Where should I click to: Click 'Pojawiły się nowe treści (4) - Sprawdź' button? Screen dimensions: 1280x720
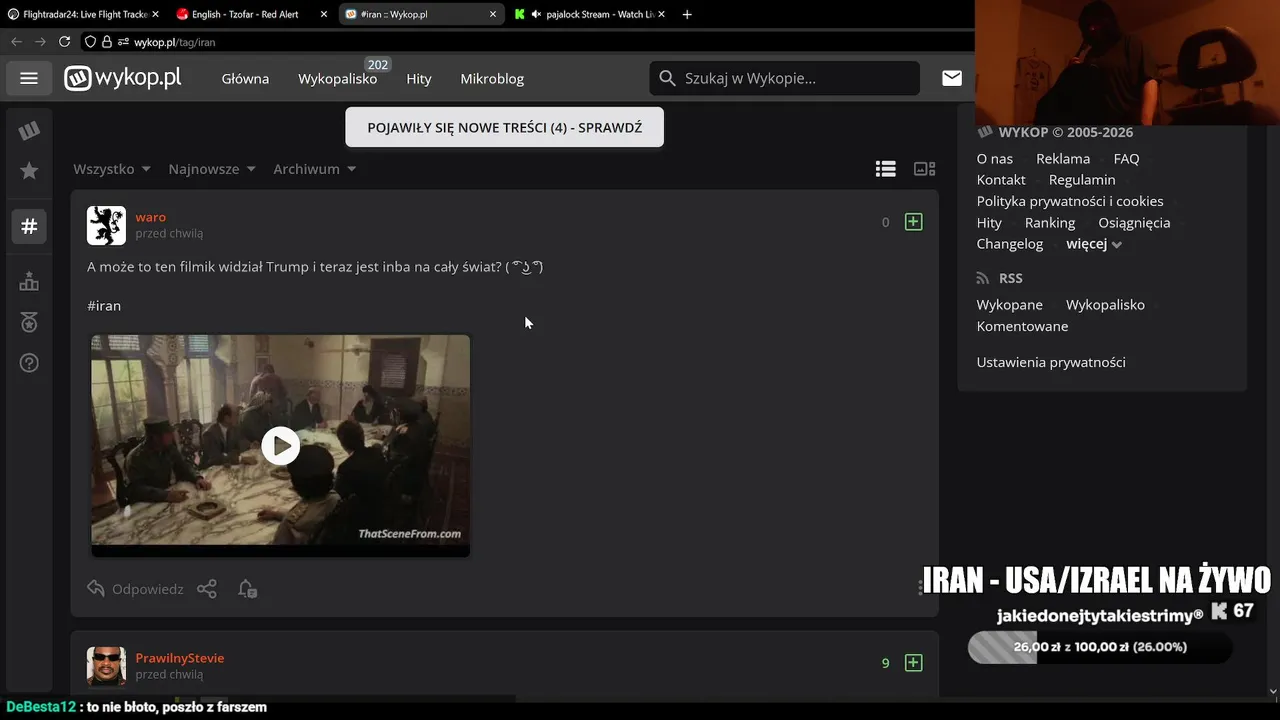click(x=505, y=127)
